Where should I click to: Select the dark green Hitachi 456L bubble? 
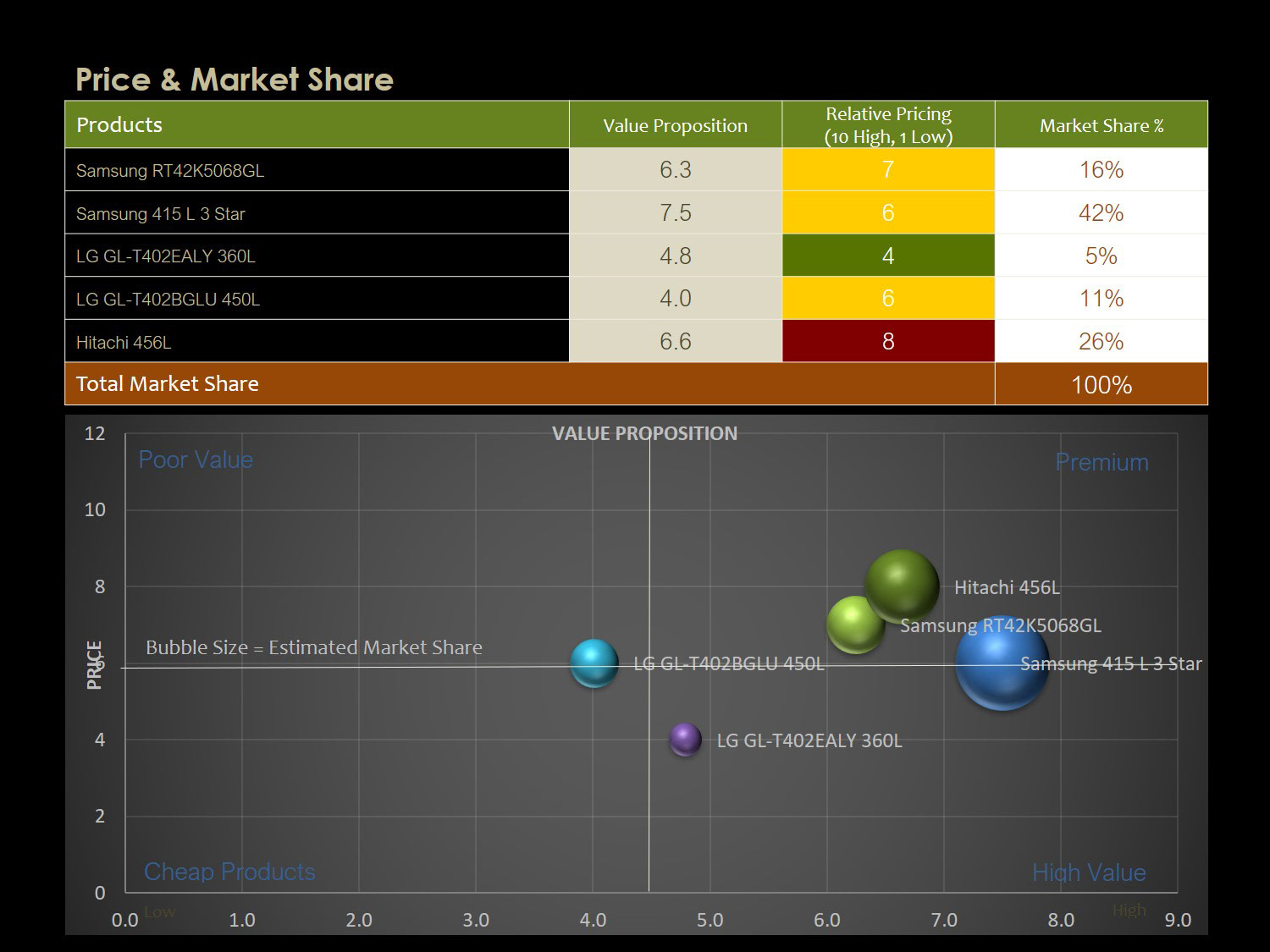pyautogui.click(x=902, y=586)
